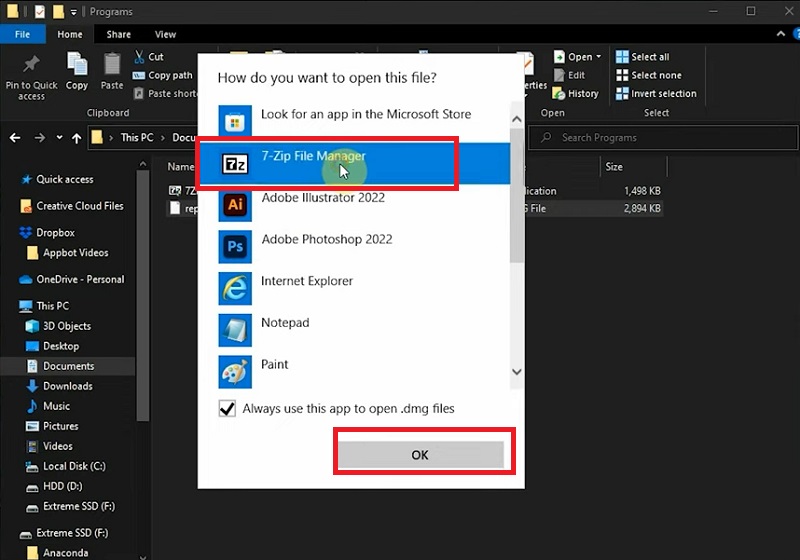
Task: Click navigation pane scrollbar up arrow
Action: [x=143, y=164]
